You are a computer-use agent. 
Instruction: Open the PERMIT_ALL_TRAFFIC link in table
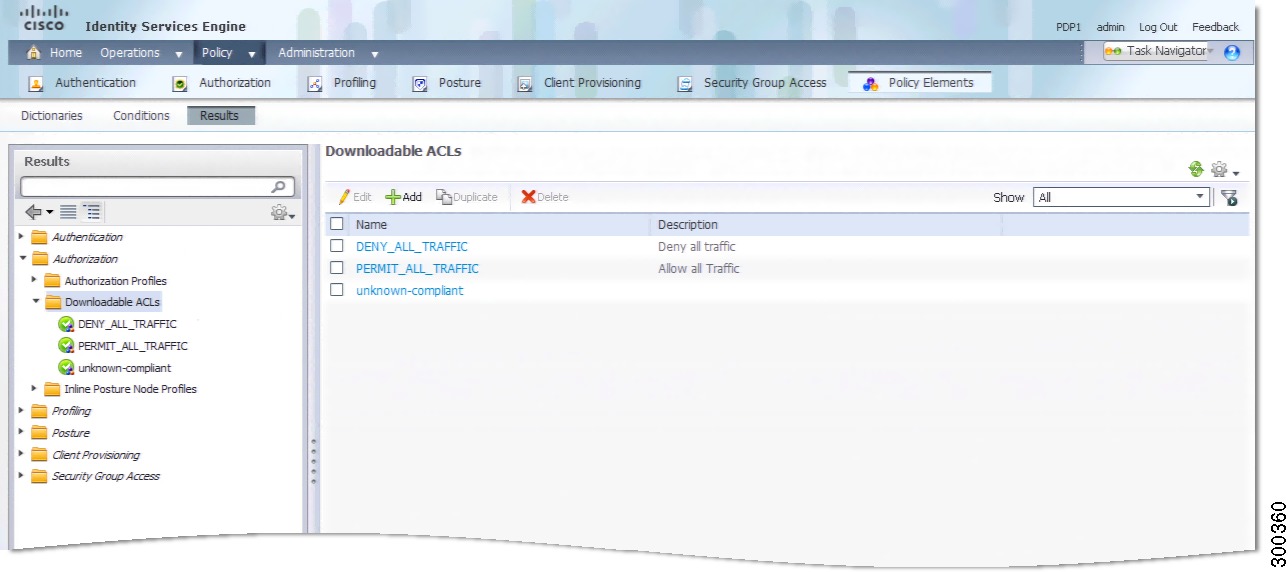(x=417, y=268)
